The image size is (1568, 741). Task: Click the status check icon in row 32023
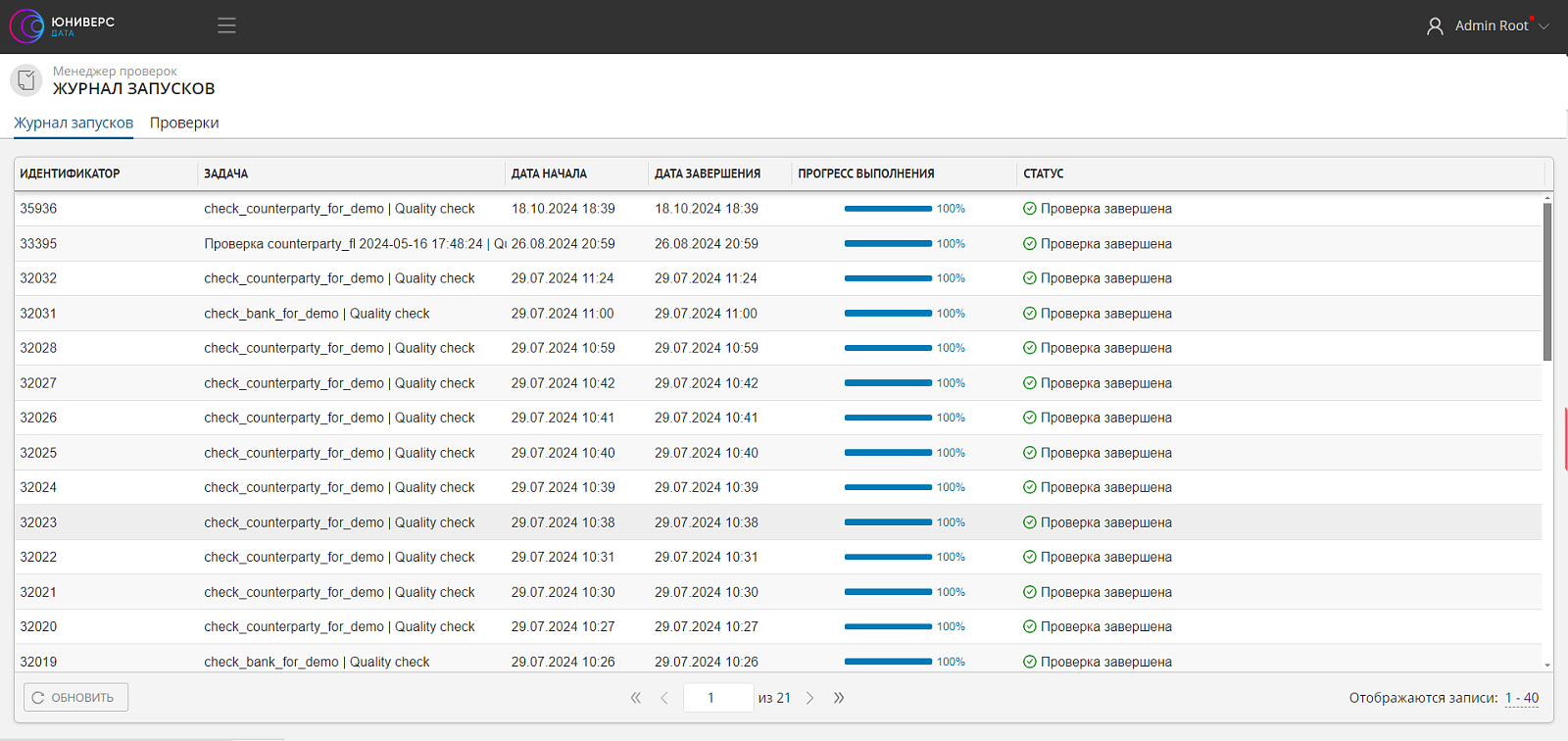tap(1030, 522)
